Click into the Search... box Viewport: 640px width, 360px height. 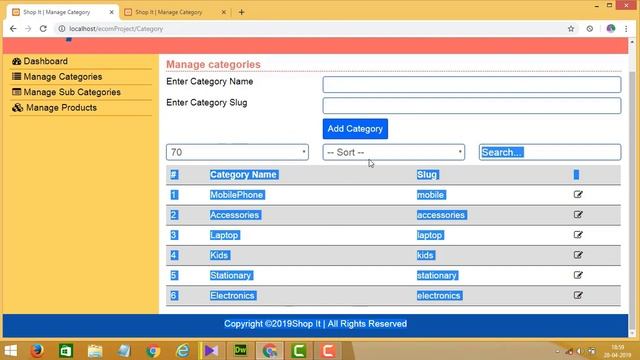[x=550, y=152]
